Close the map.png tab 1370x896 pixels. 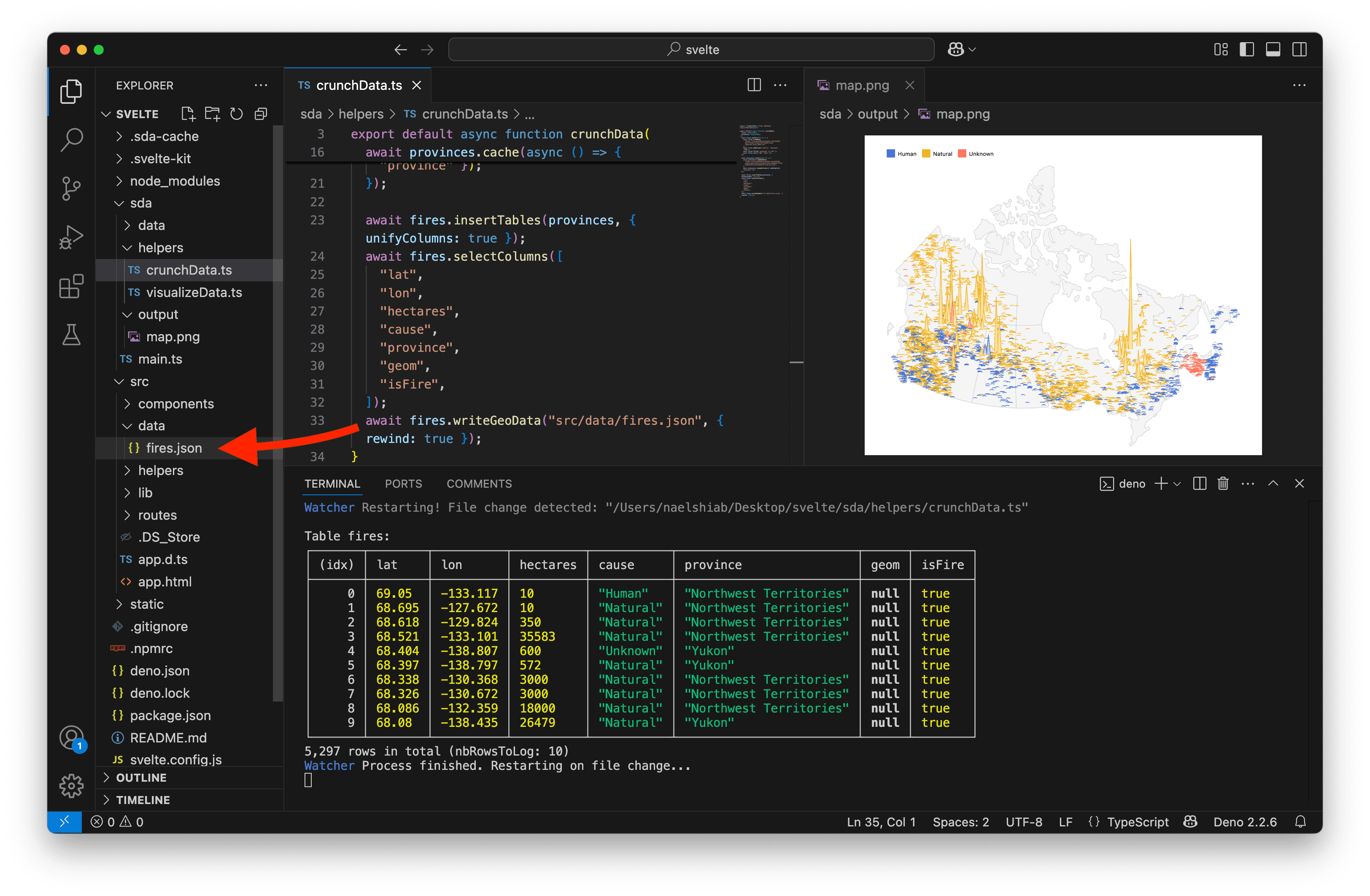point(909,85)
